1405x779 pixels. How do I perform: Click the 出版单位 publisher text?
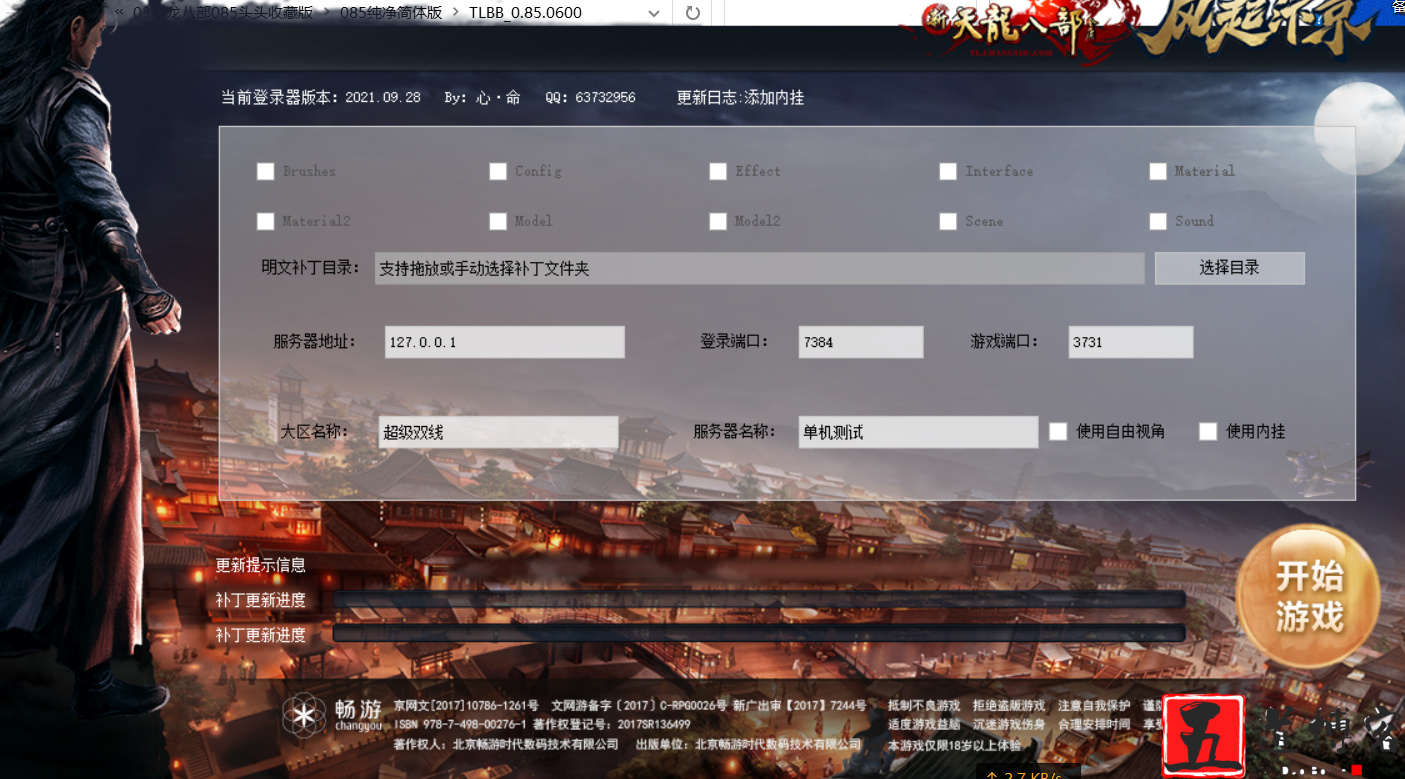tap(748, 744)
